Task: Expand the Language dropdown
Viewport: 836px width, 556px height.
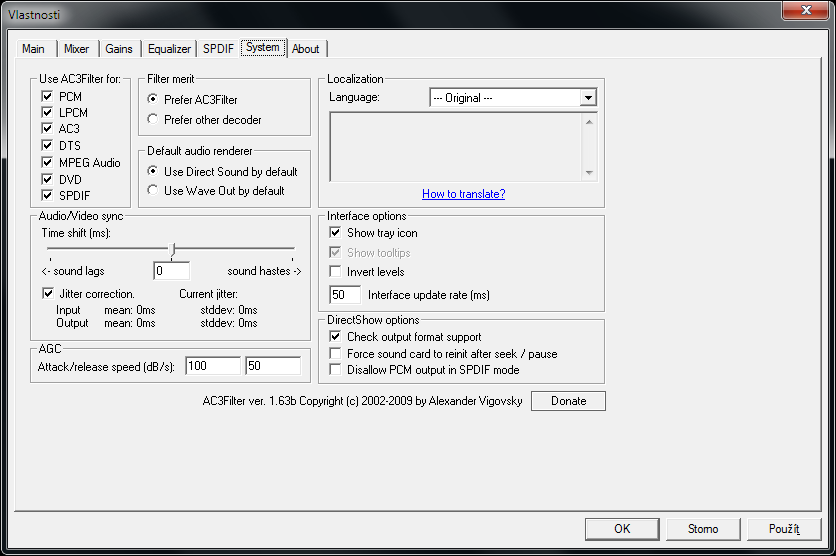Action: pos(588,98)
